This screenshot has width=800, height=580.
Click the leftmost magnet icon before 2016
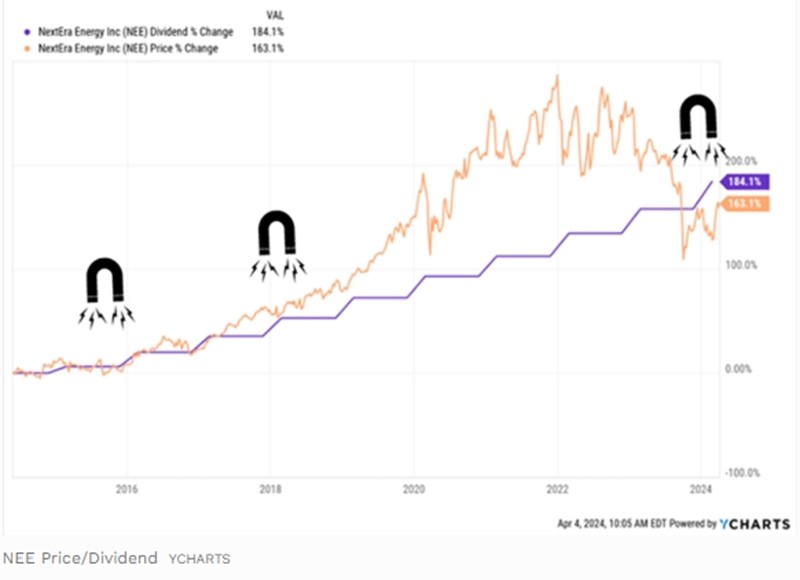[x=105, y=283]
